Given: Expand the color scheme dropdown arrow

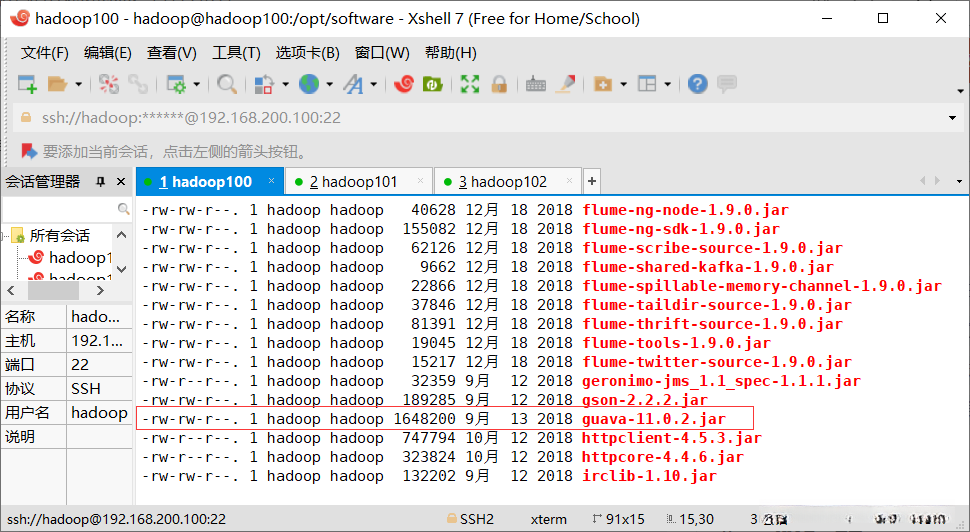Looking at the screenshot, I should click(x=285, y=84).
